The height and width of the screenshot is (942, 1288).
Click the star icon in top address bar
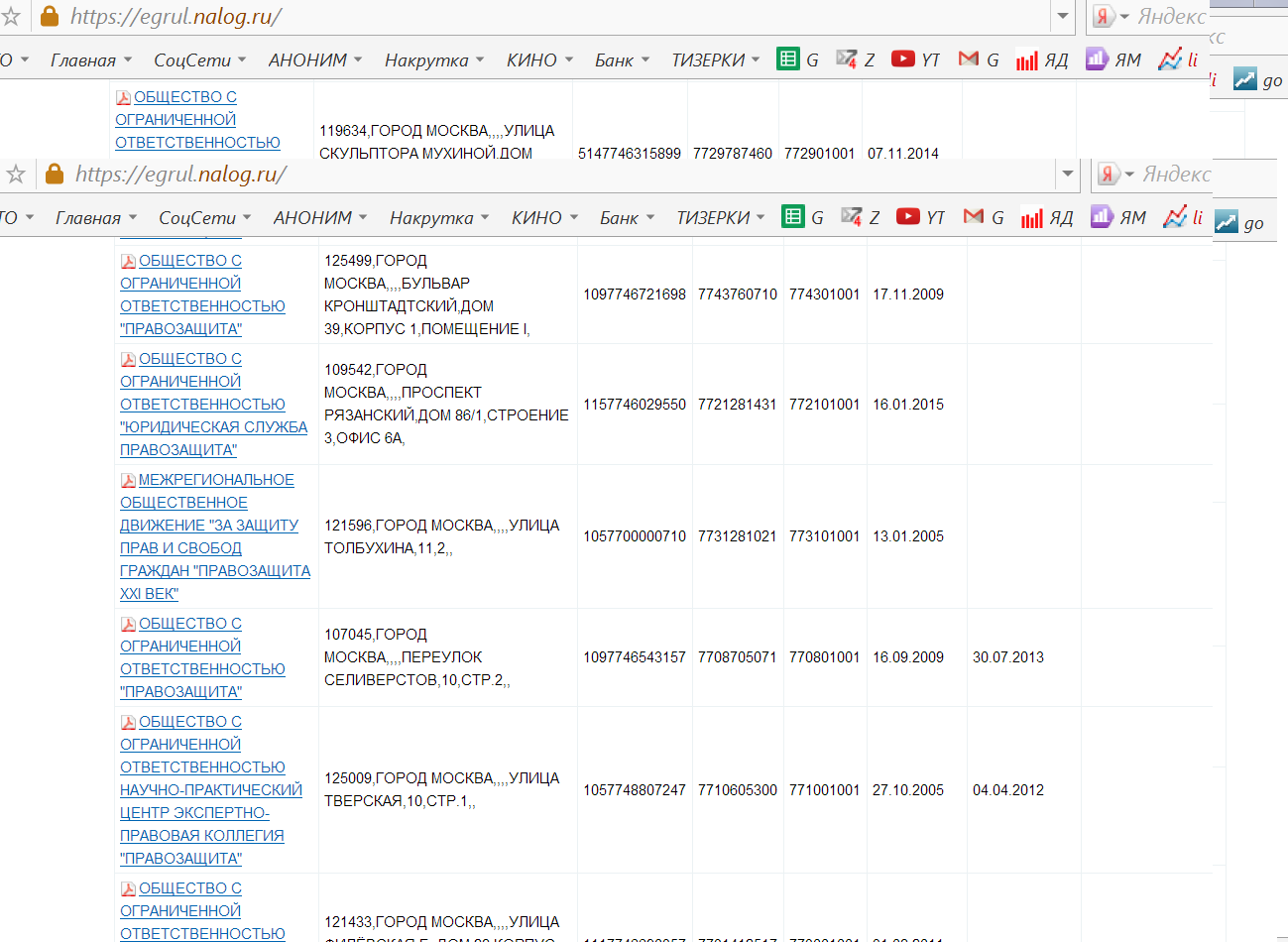pos(11,17)
